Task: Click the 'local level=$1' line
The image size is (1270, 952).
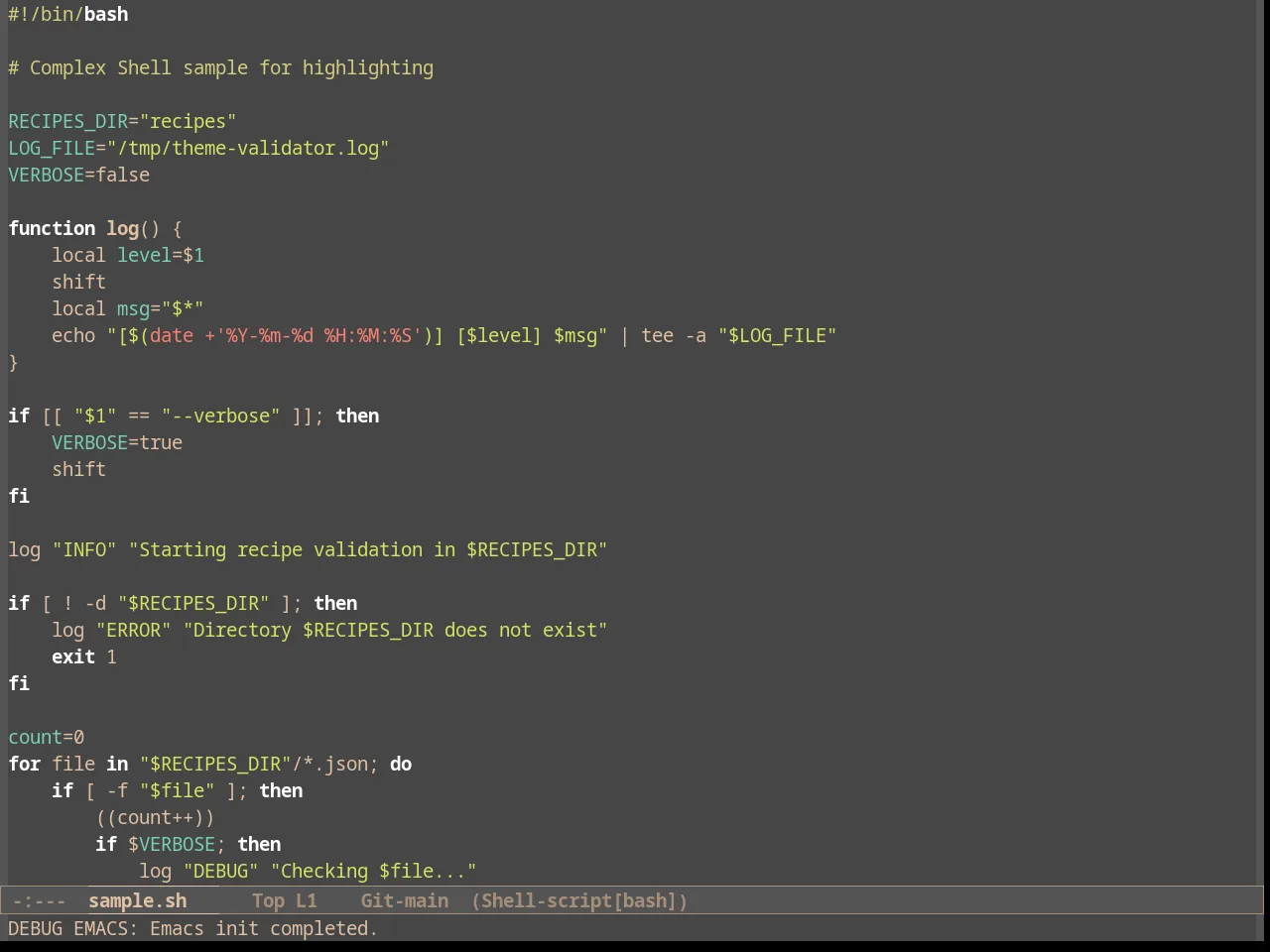Action: point(128,255)
